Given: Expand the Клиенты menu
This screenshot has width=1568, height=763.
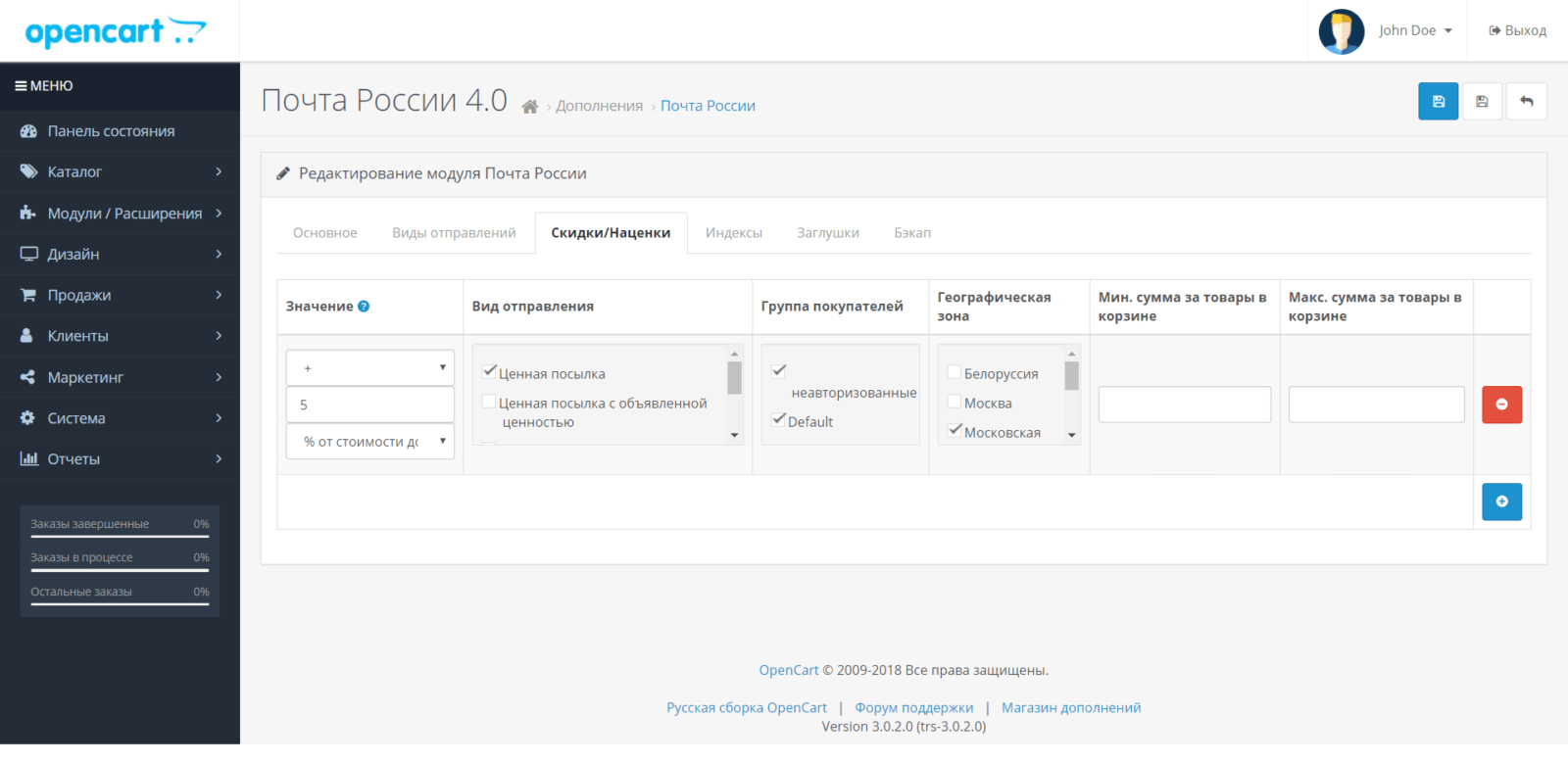Looking at the screenshot, I should tap(120, 336).
